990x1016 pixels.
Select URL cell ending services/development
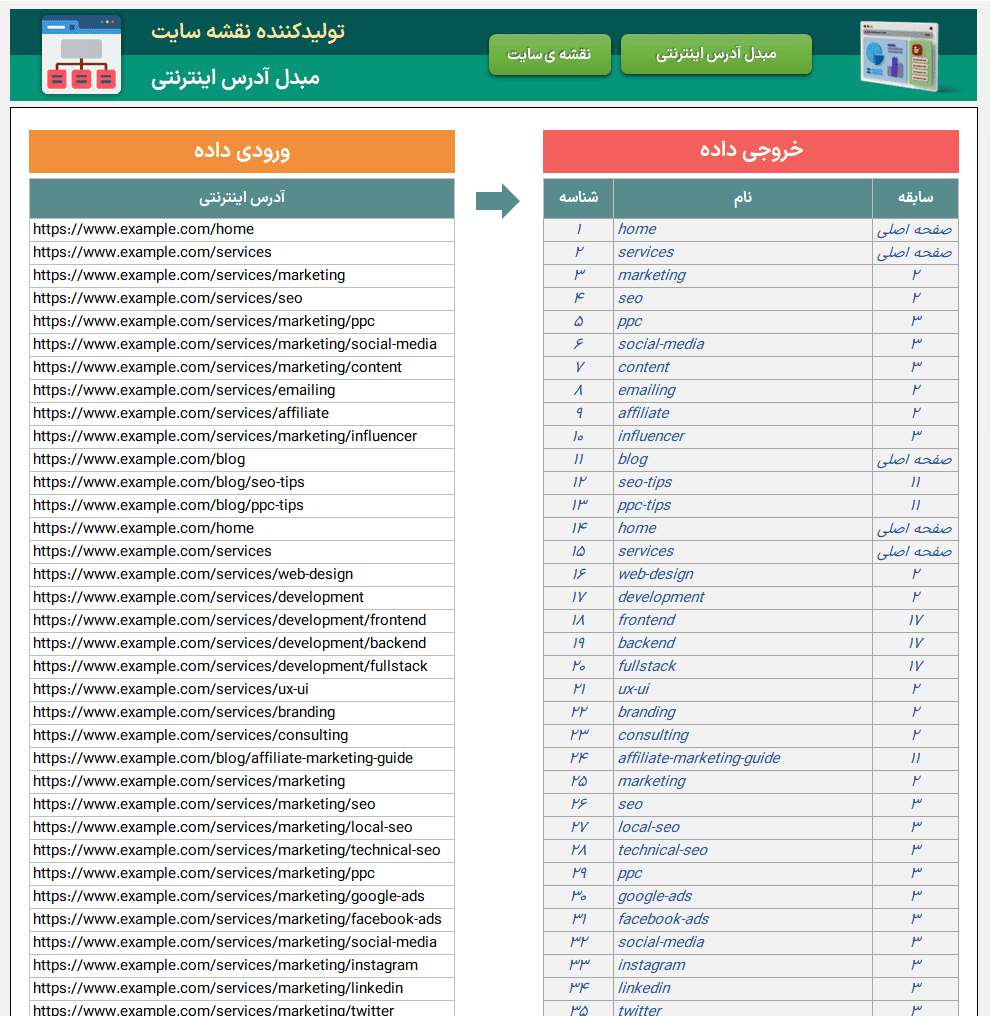click(x=242, y=597)
